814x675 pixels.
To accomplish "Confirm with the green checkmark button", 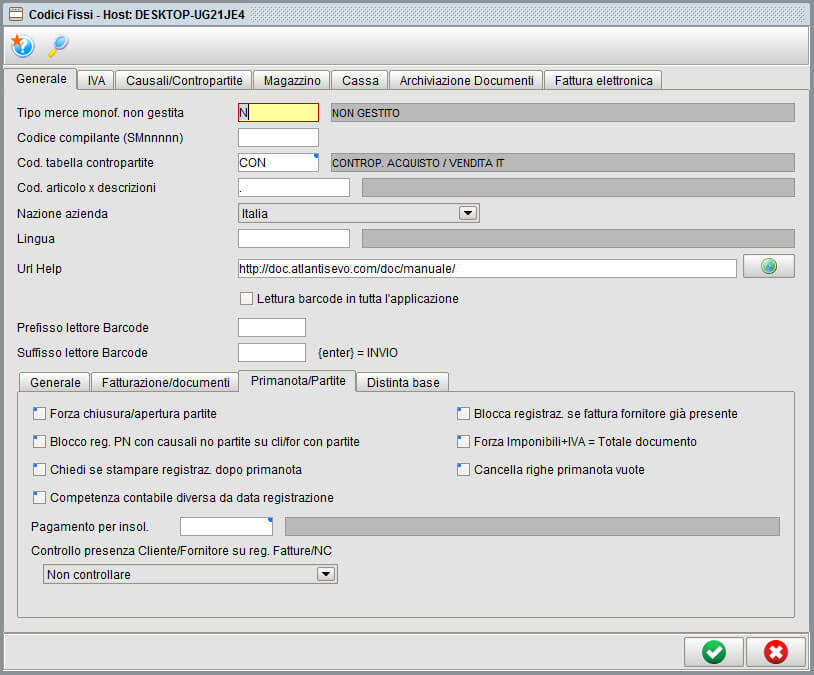I will tap(713, 652).
